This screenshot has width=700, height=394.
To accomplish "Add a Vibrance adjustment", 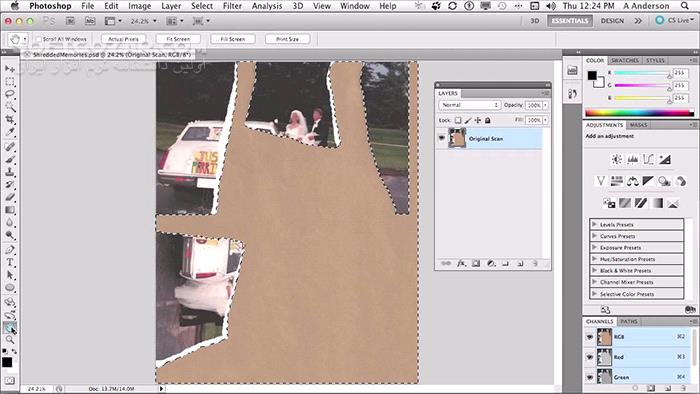I will point(600,181).
